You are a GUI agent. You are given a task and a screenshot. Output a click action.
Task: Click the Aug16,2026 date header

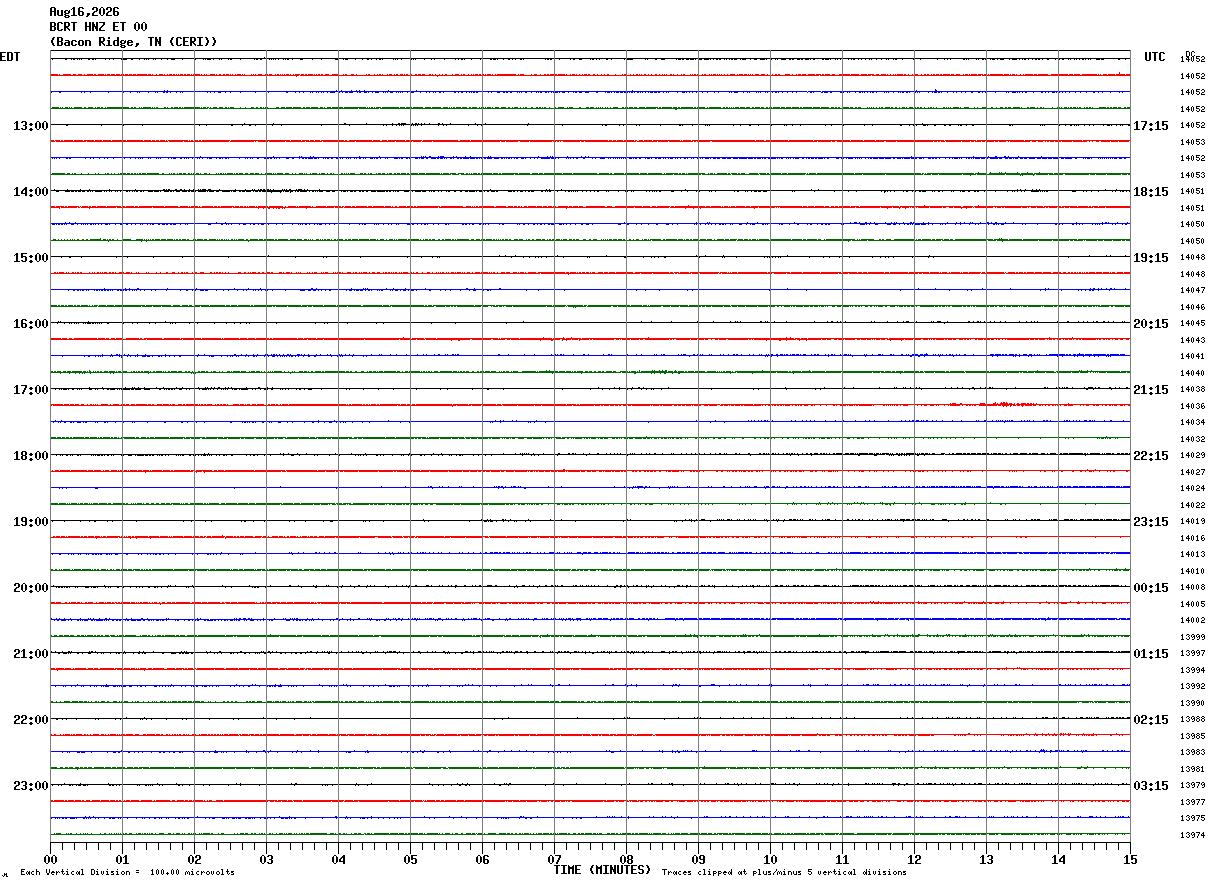(84, 12)
